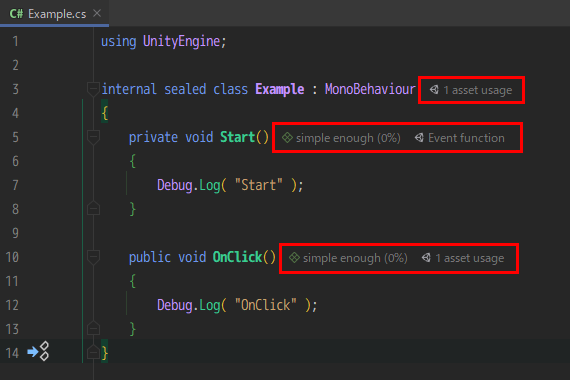
Task: Click the 'UnityEngine' namespace on line 1
Action: tap(182, 41)
